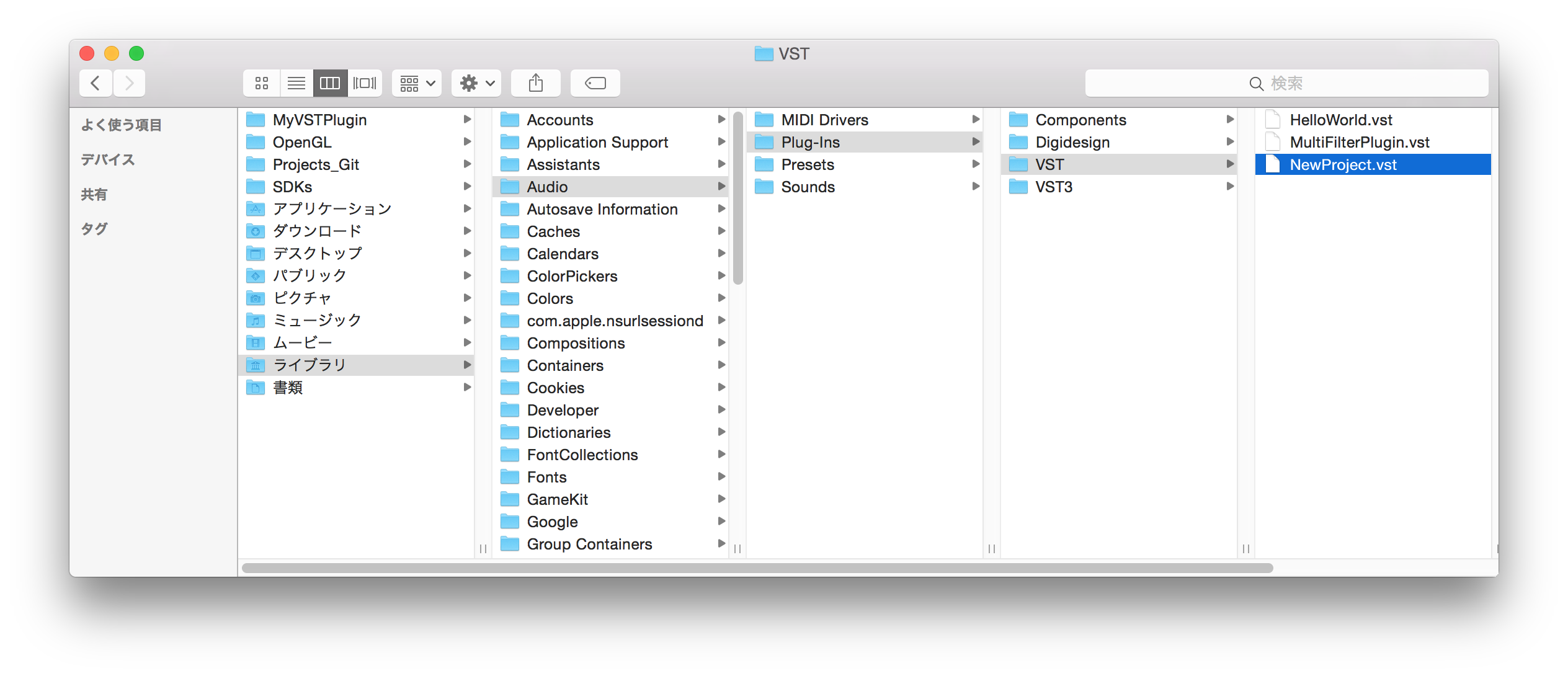
Task: Switch to list view mode
Action: point(296,82)
